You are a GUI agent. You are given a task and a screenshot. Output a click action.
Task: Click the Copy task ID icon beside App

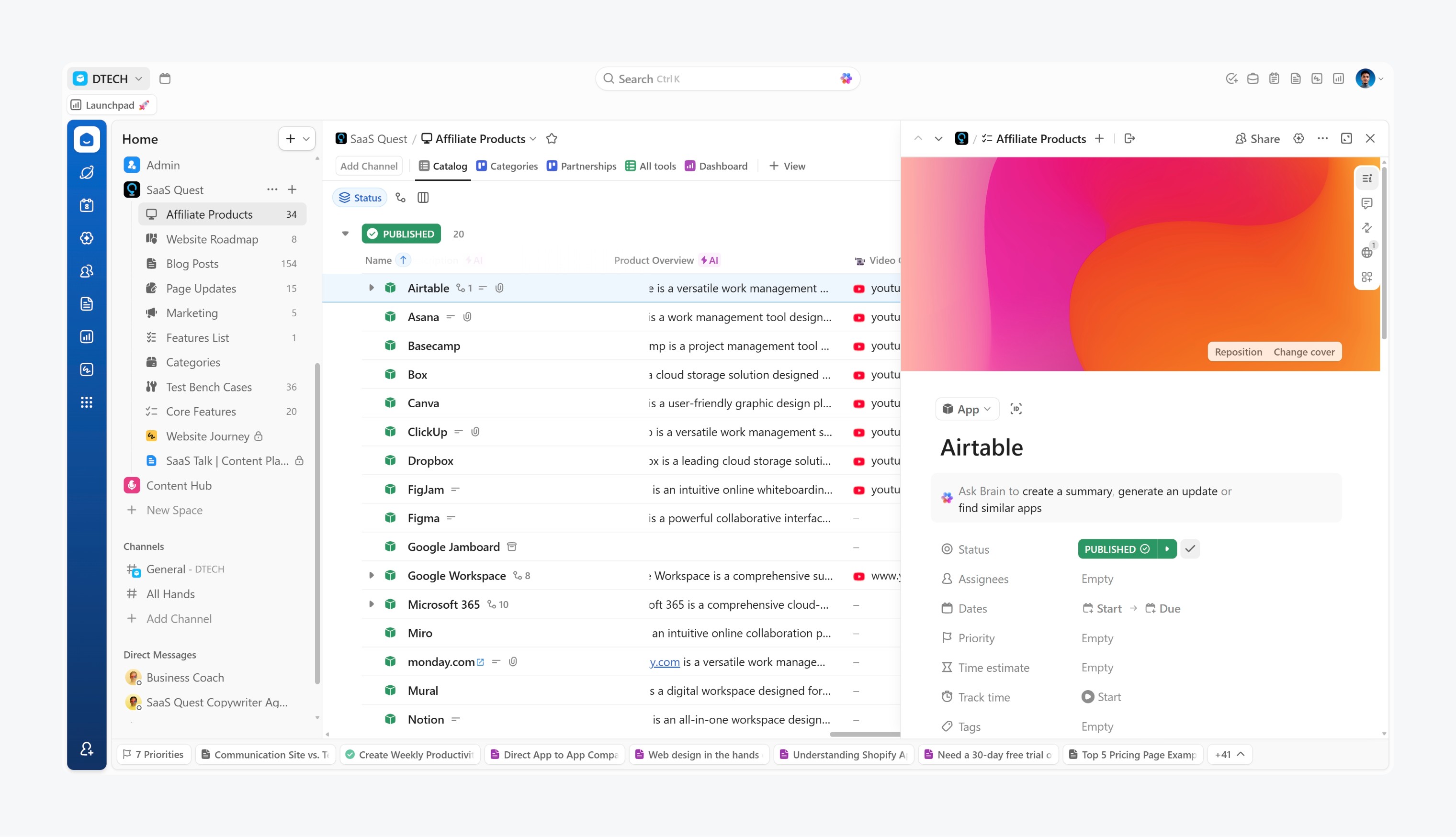[1016, 409]
